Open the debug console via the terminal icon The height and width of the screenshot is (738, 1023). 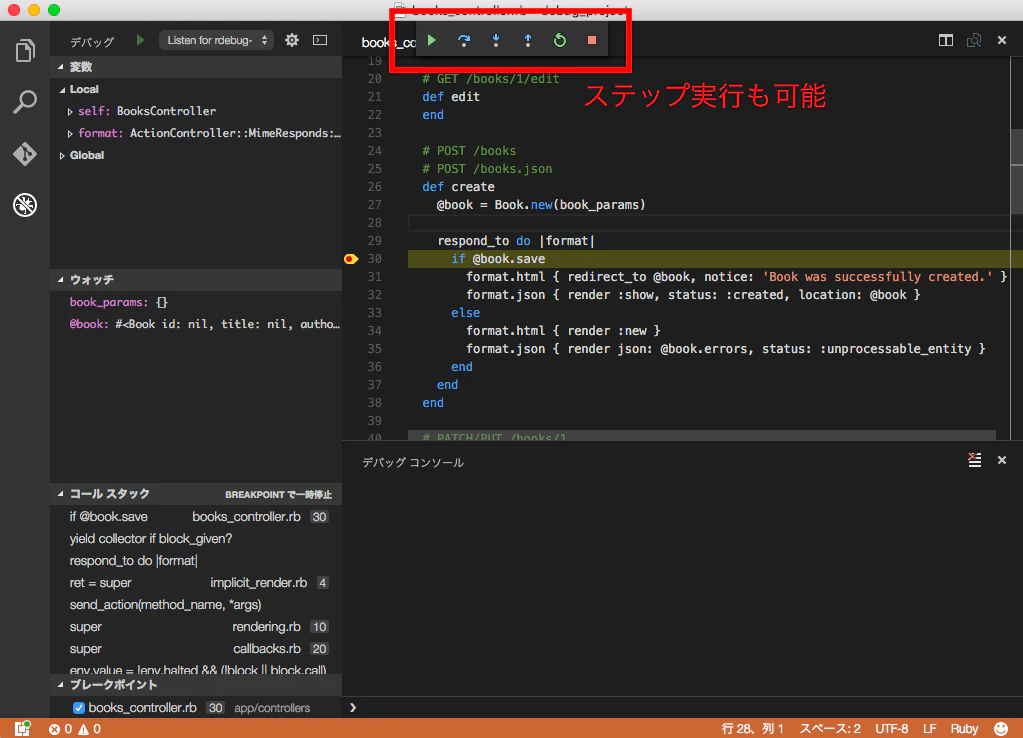click(320, 40)
